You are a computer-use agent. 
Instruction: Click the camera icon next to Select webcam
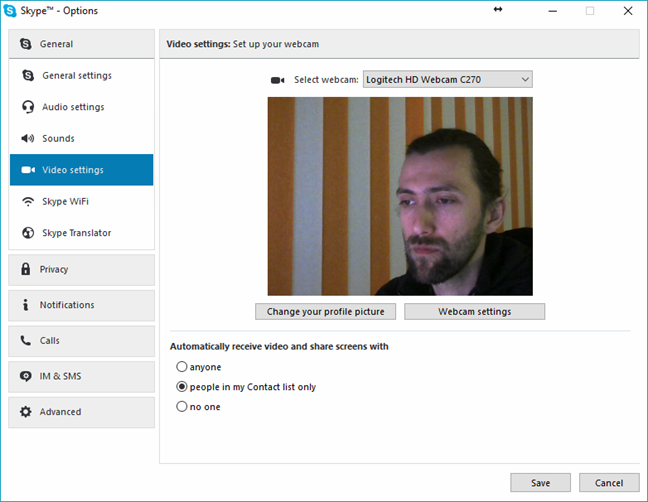[x=277, y=80]
